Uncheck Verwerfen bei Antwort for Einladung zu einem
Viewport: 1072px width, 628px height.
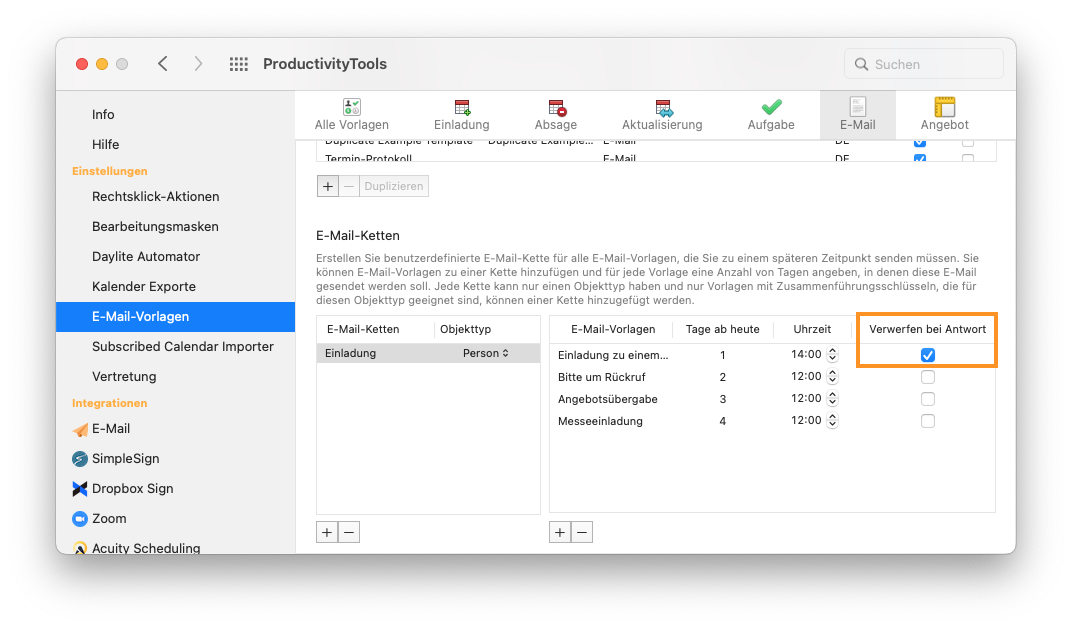[x=928, y=355]
